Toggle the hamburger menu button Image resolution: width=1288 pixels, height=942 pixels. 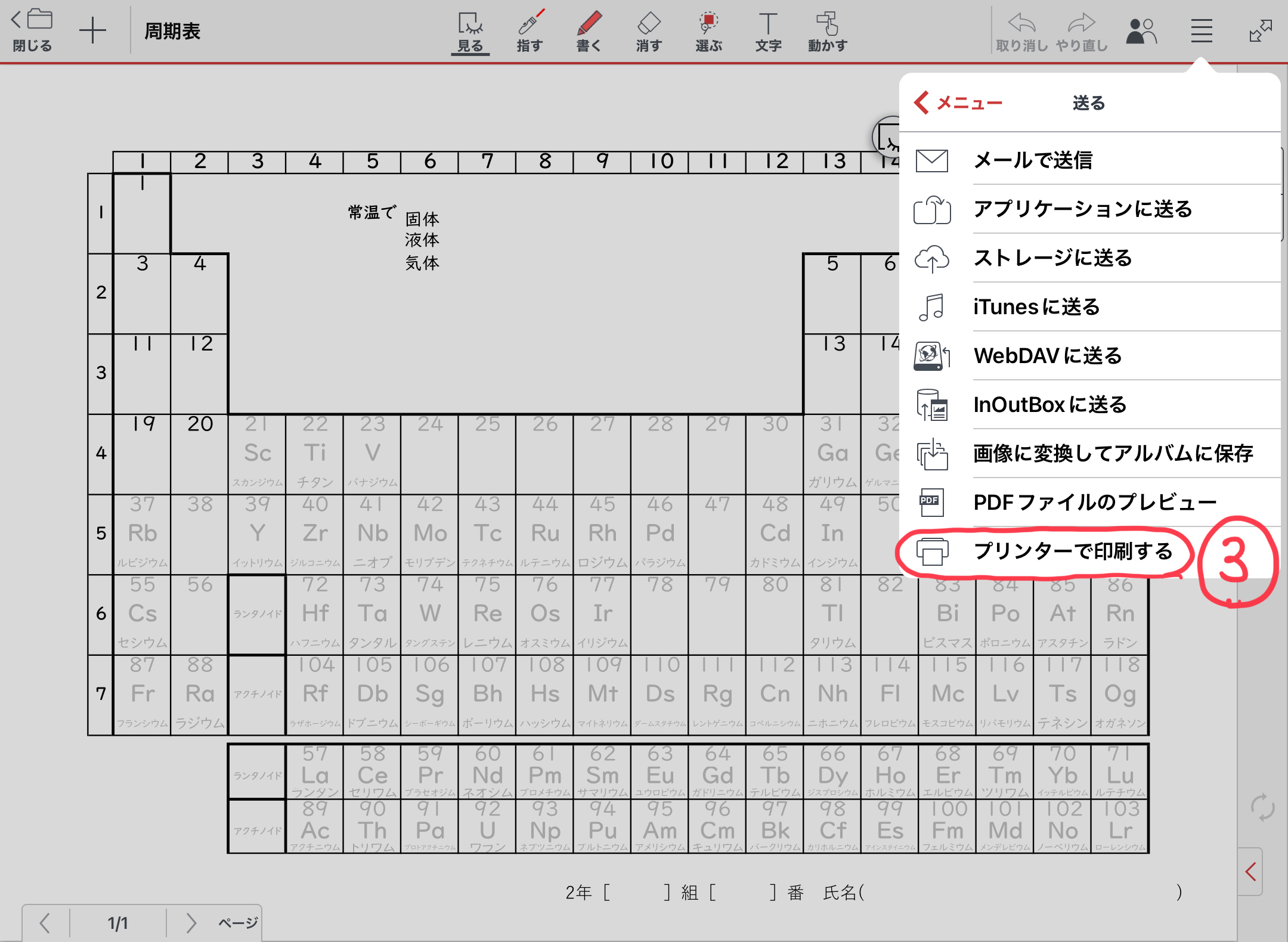(1202, 31)
